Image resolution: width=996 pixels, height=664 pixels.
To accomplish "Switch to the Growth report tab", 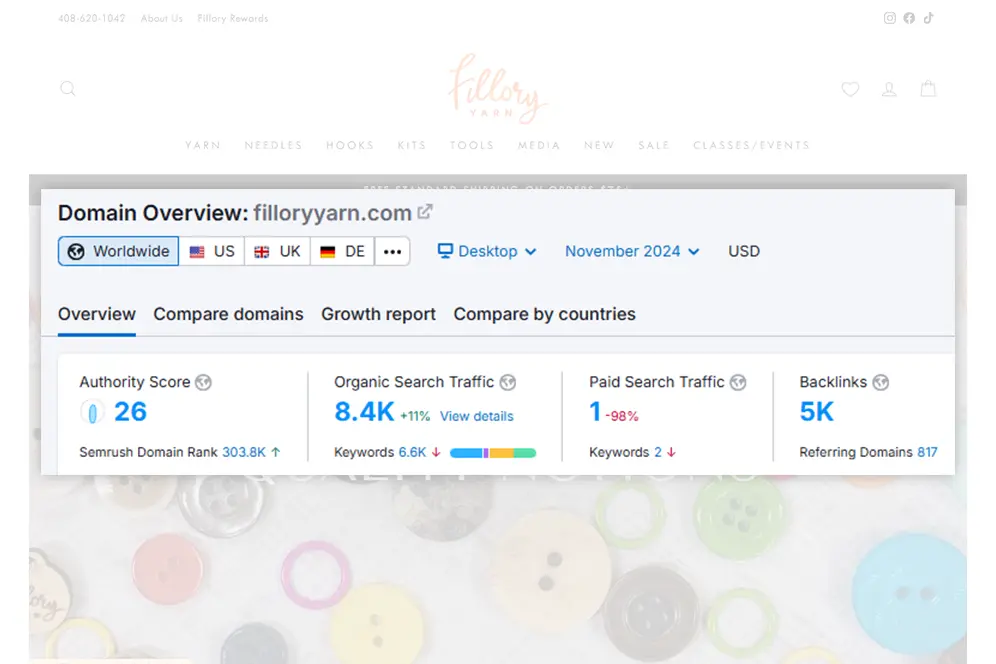I will (379, 315).
